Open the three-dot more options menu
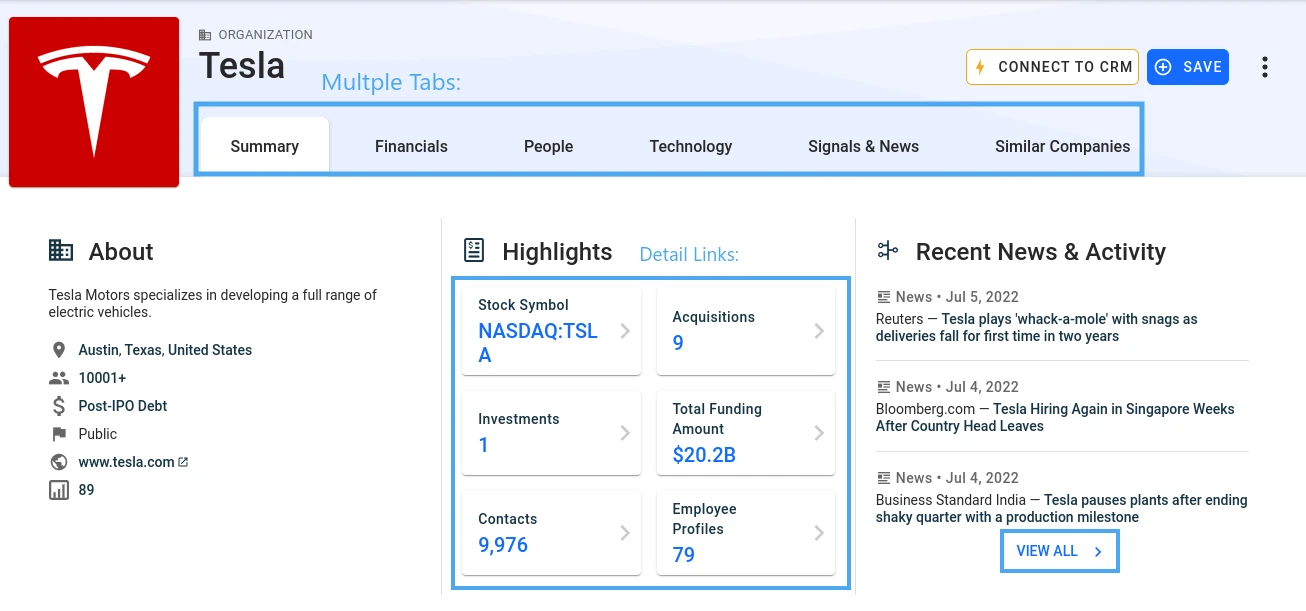Screen dimensions: 1306x611 tap(1265, 67)
